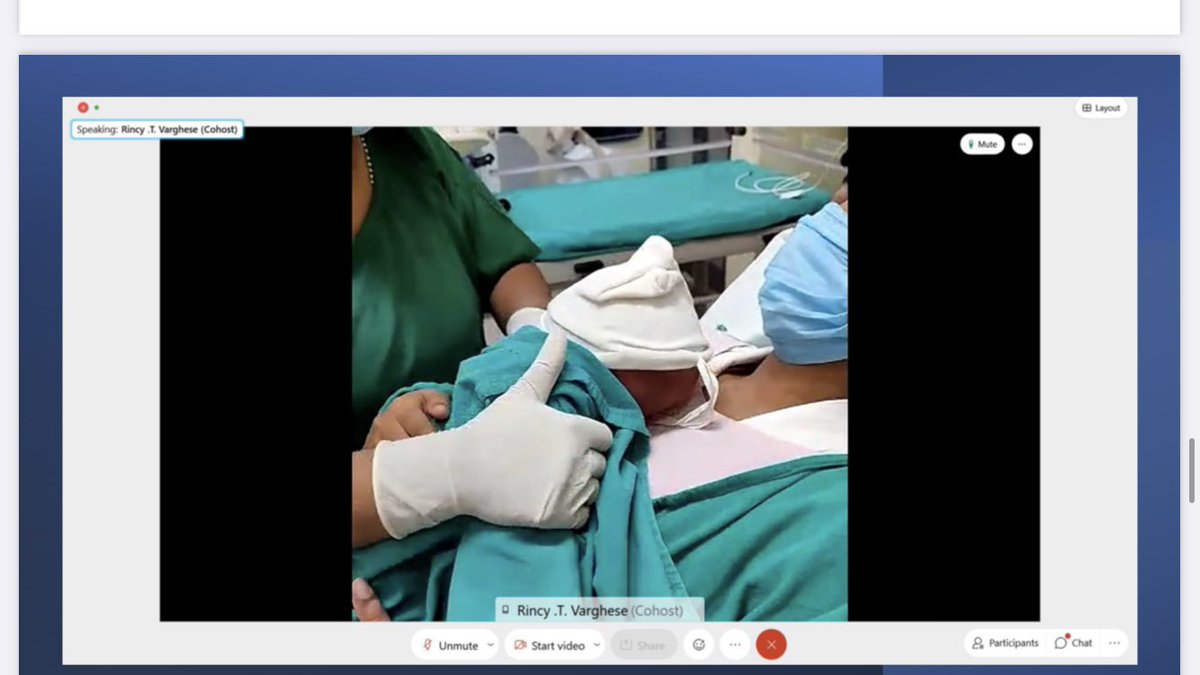Click the green window dot
The height and width of the screenshot is (675, 1200).
click(x=97, y=107)
